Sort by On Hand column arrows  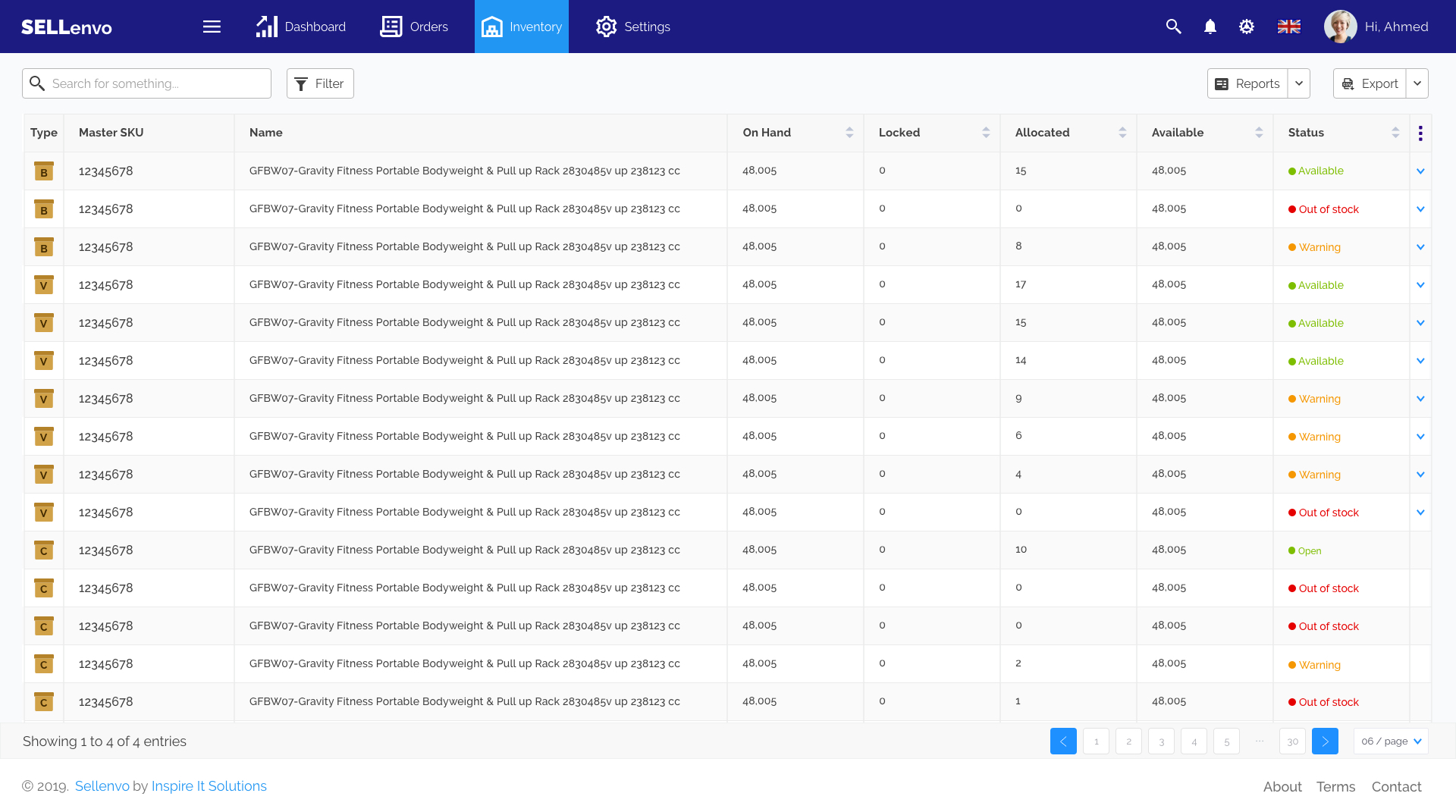849,133
